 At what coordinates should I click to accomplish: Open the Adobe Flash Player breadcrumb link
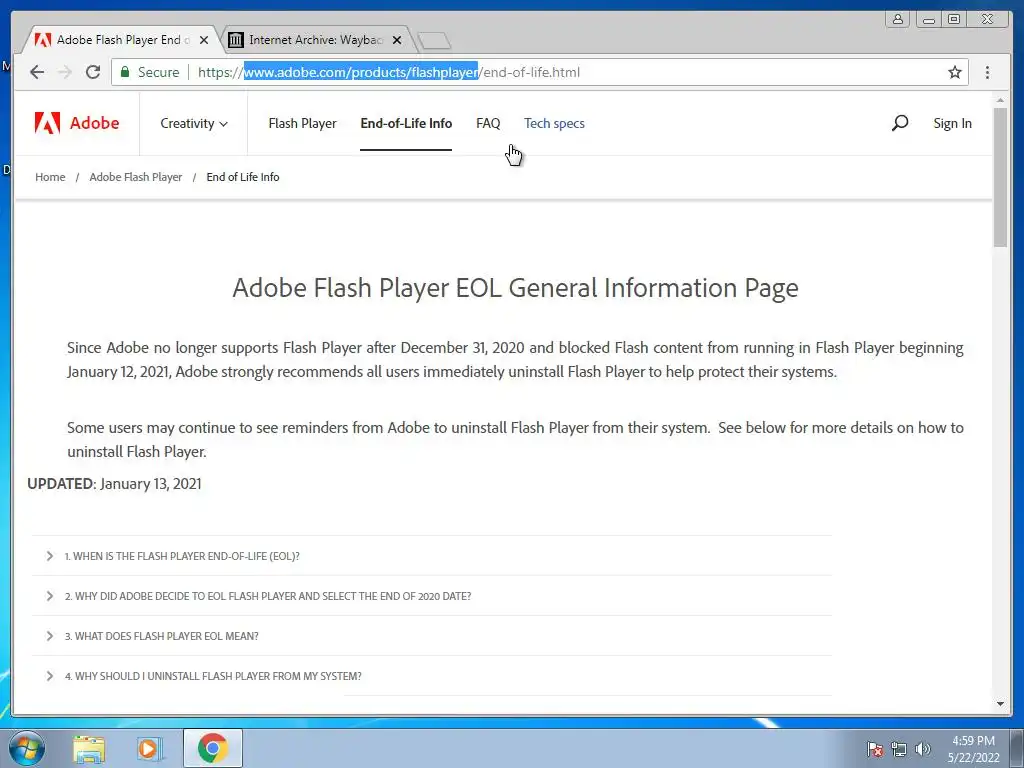[x=136, y=177]
